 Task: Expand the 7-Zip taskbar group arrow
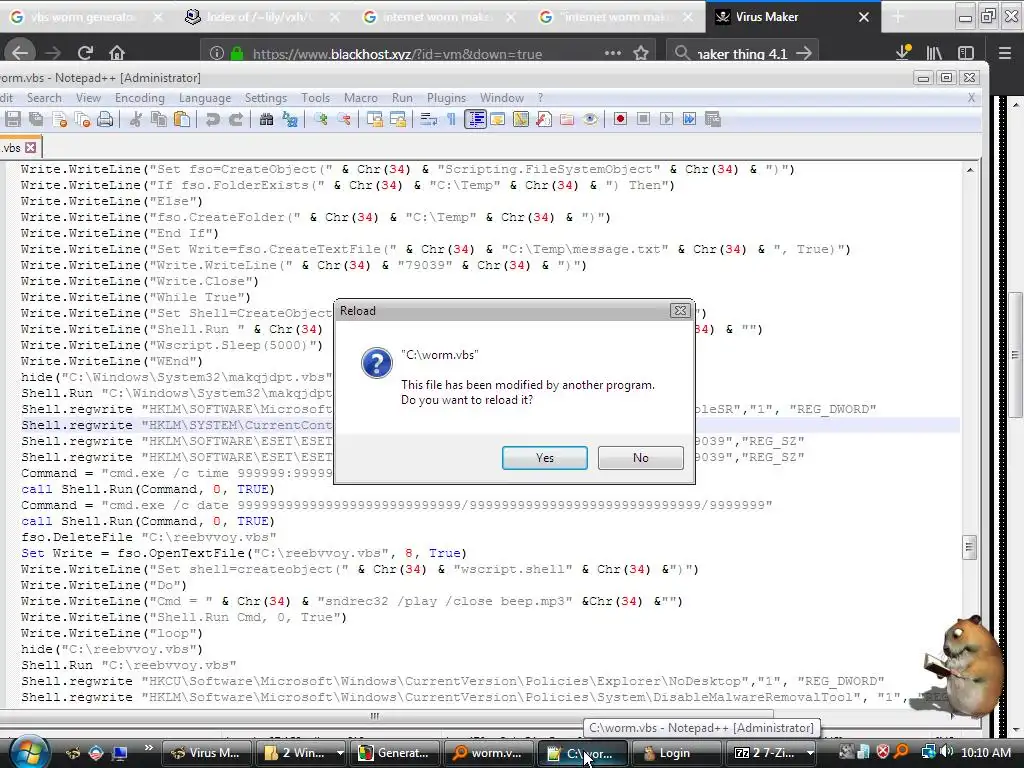point(810,753)
